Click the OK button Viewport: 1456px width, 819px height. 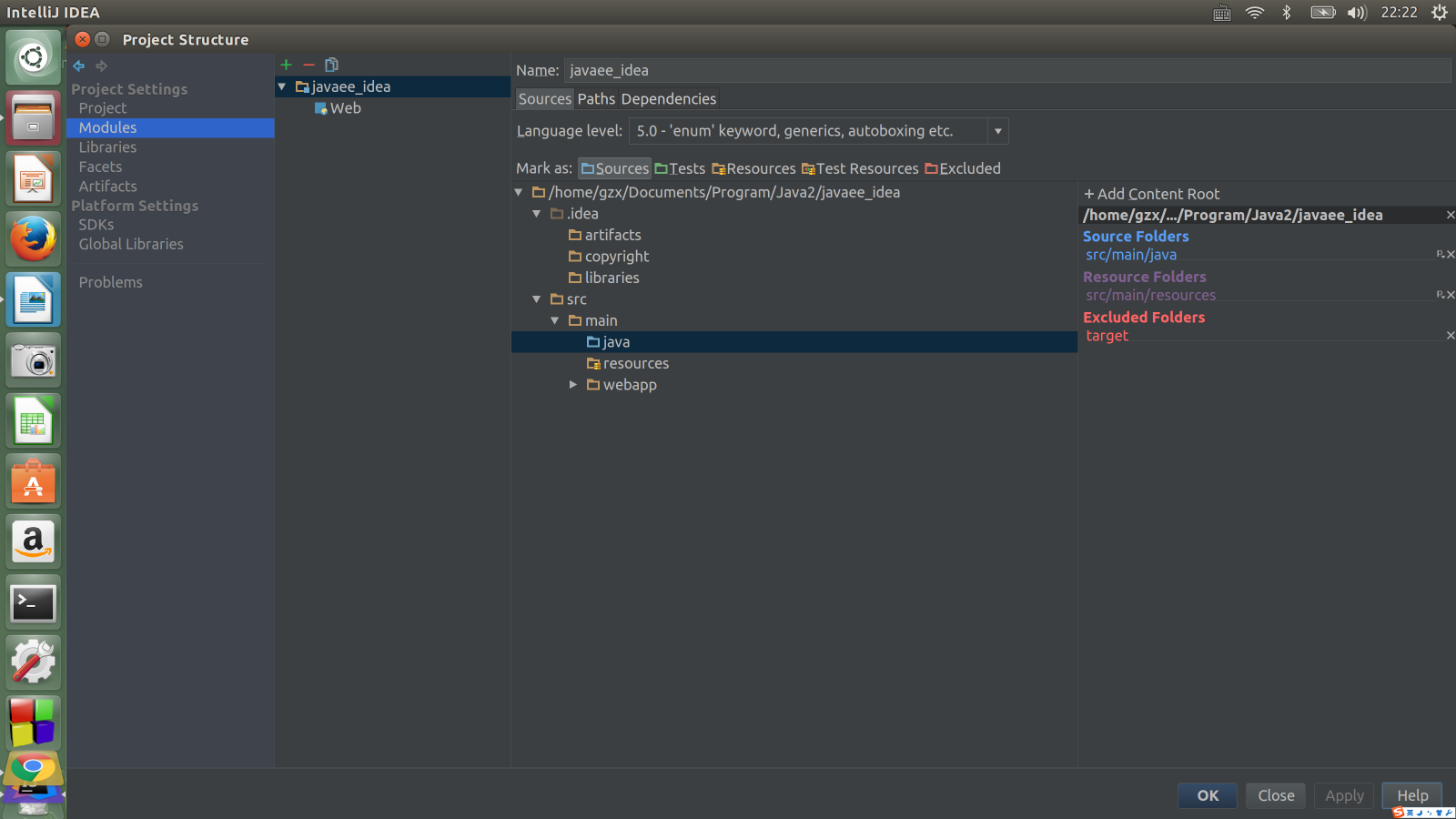[x=1208, y=795]
